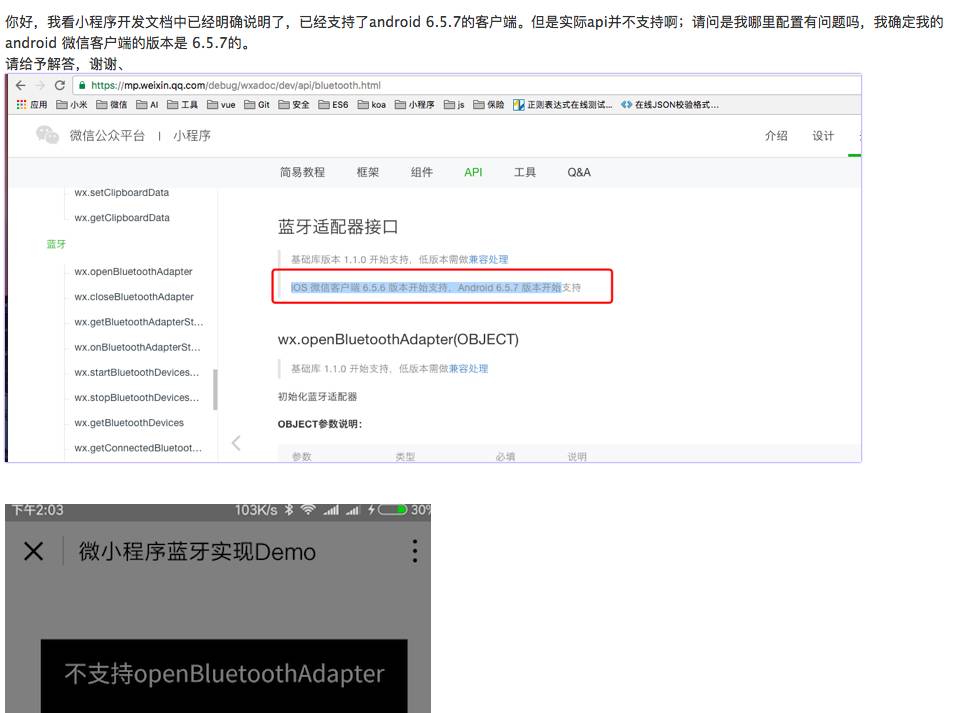This screenshot has width=959, height=713.
Task: Click the 初始化蓝牙适配器 description text
Action: coord(317,397)
